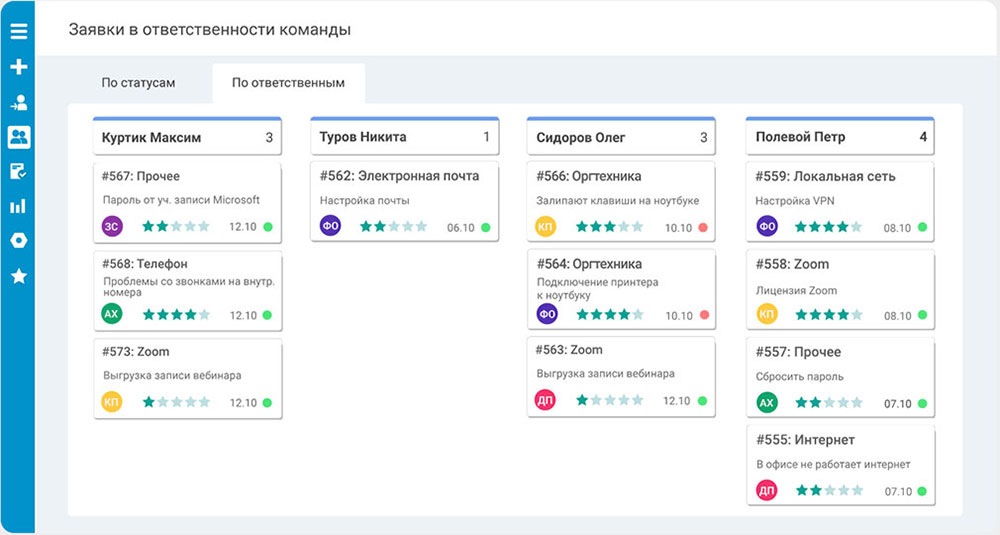Select the team requests icon in sidebar

pos(18,137)
